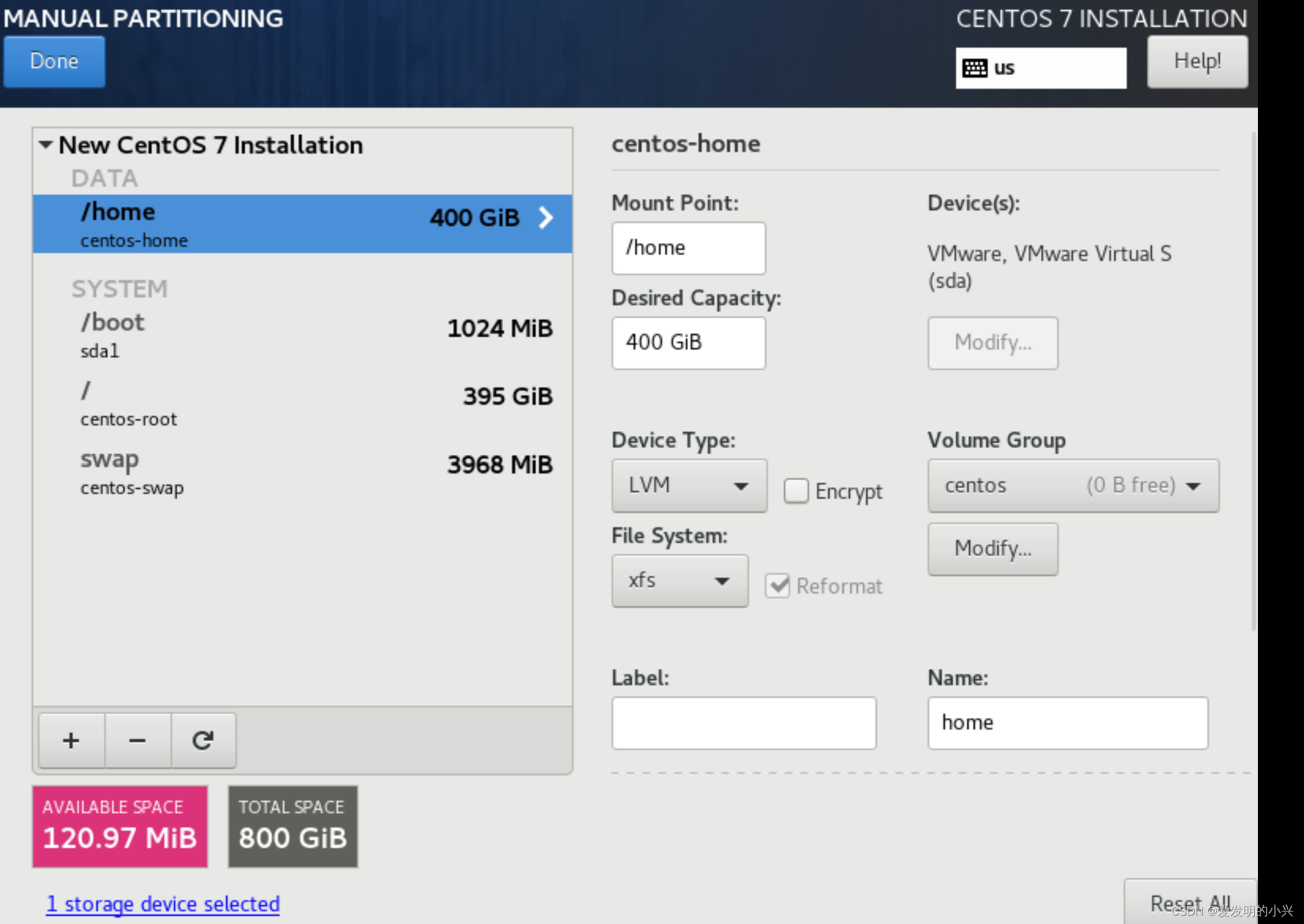Click the Modify button under Device(s)
Screen dimensions: 1304x924
993,342
